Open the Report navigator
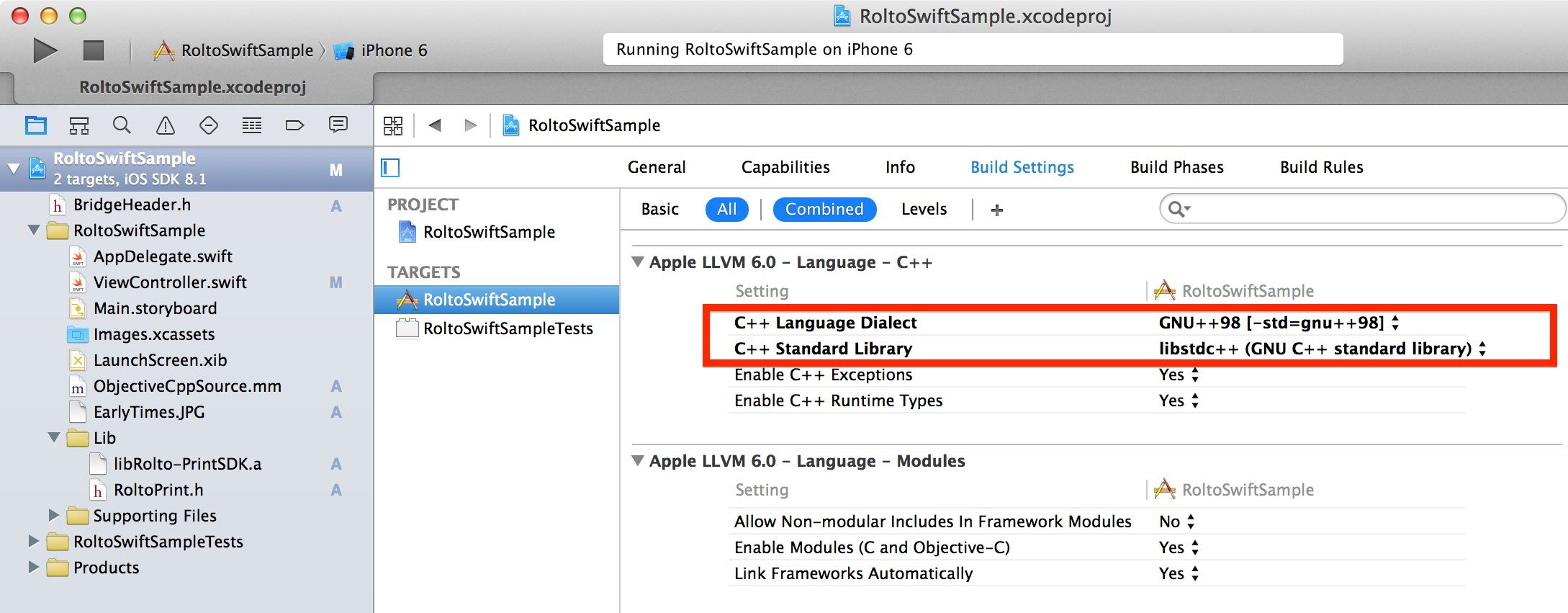 338,125
